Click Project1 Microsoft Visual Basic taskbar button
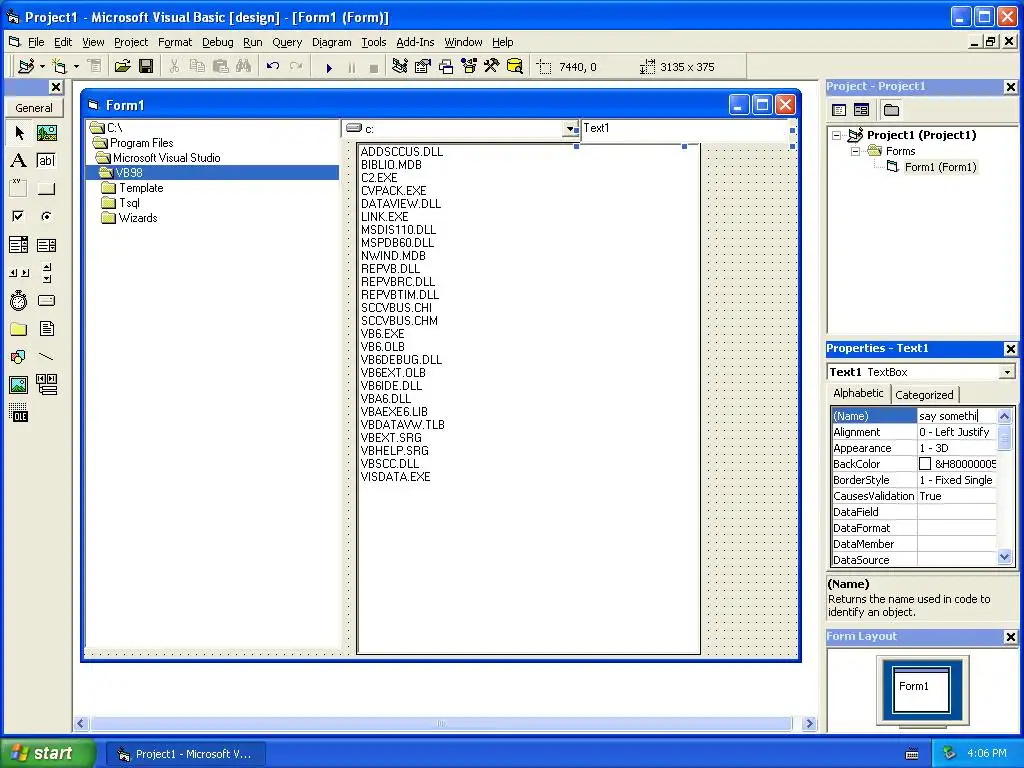 pyautogui.click(x=185, y=754)
